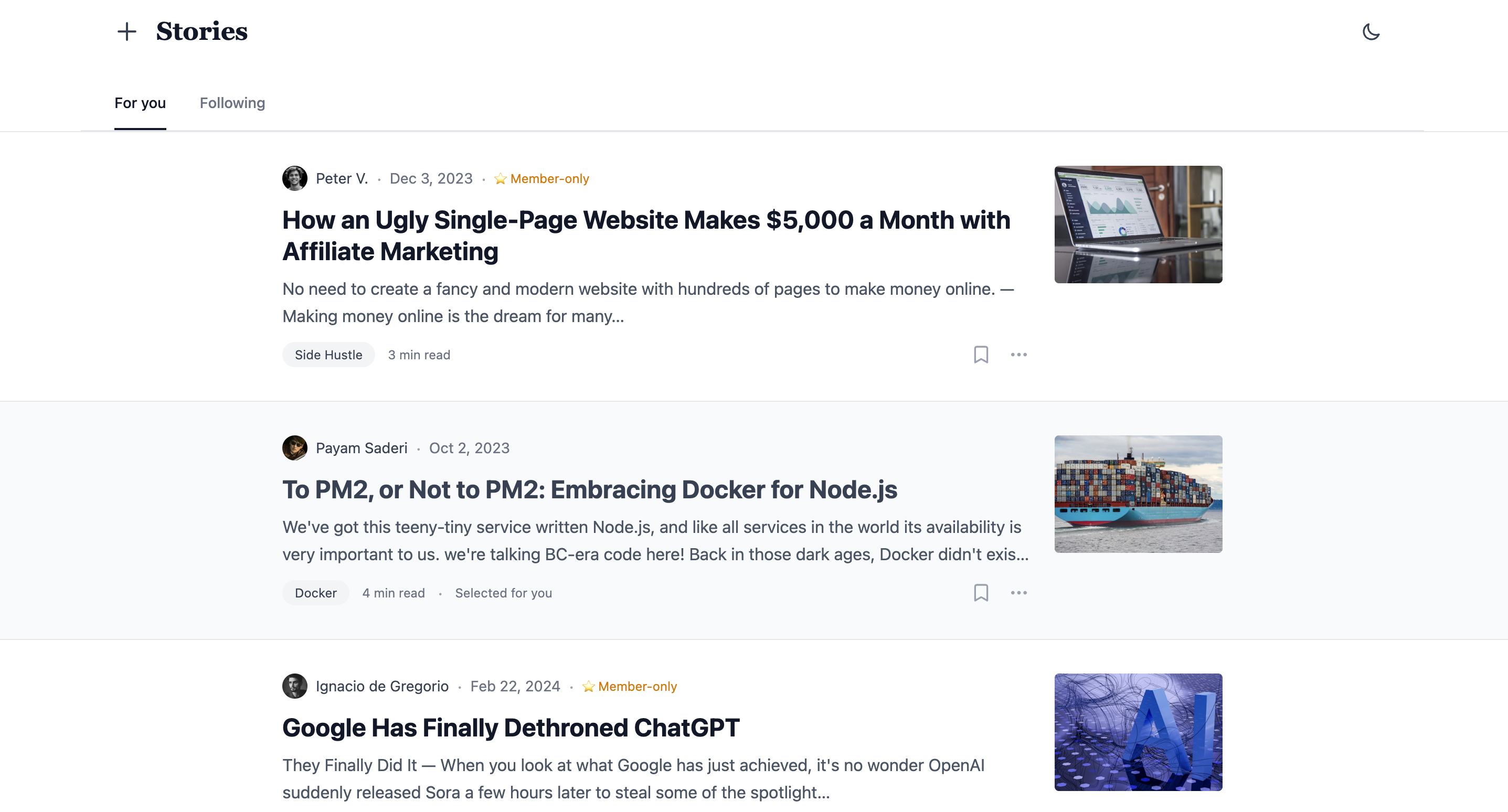Open the Side Hustle topic tag
Image resolution: width=1508 pixels, height=812 pixels.
click(x=328, y=355)
